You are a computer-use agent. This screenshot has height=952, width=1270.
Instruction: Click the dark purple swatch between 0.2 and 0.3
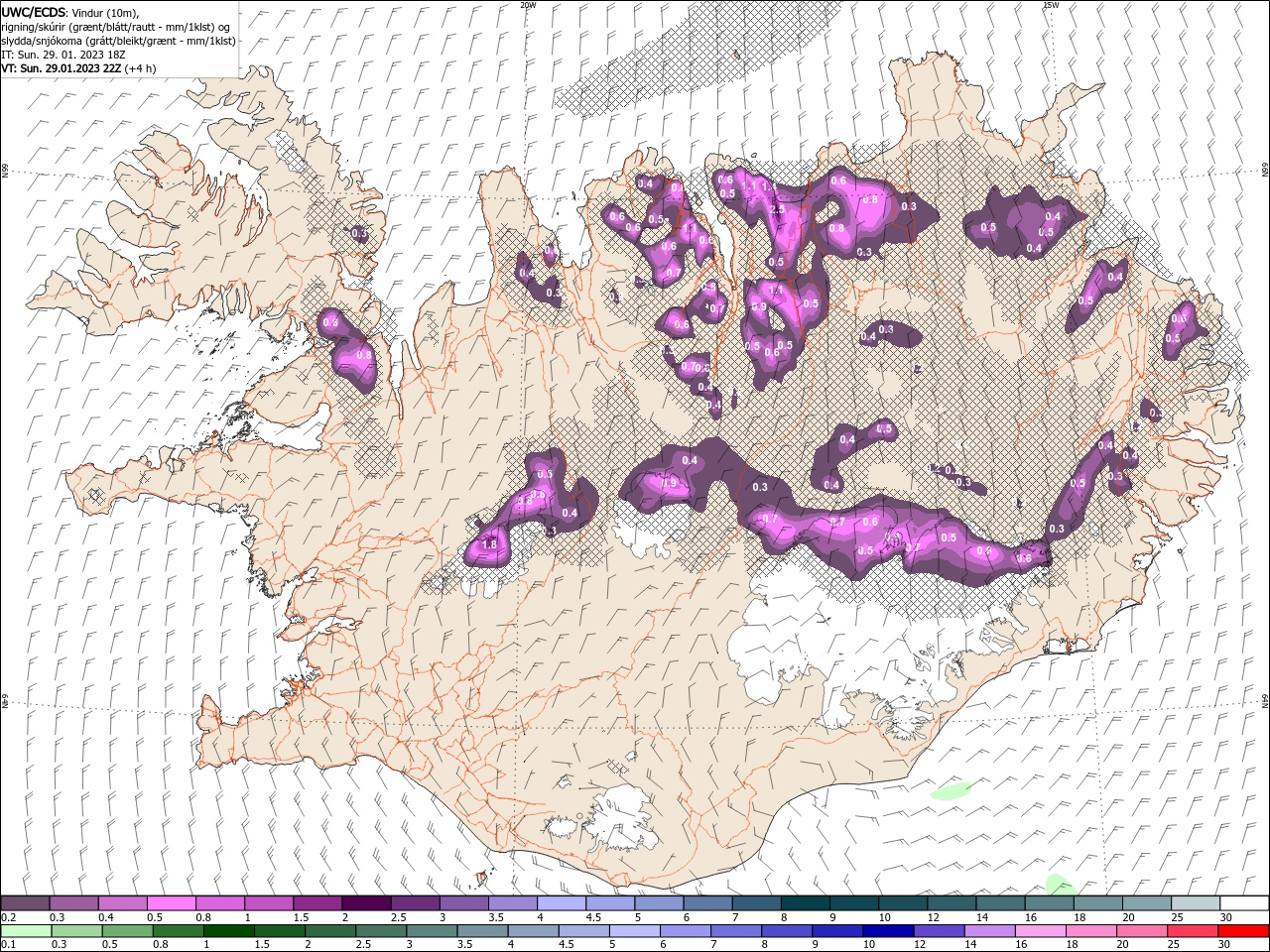tap(25, 903)
